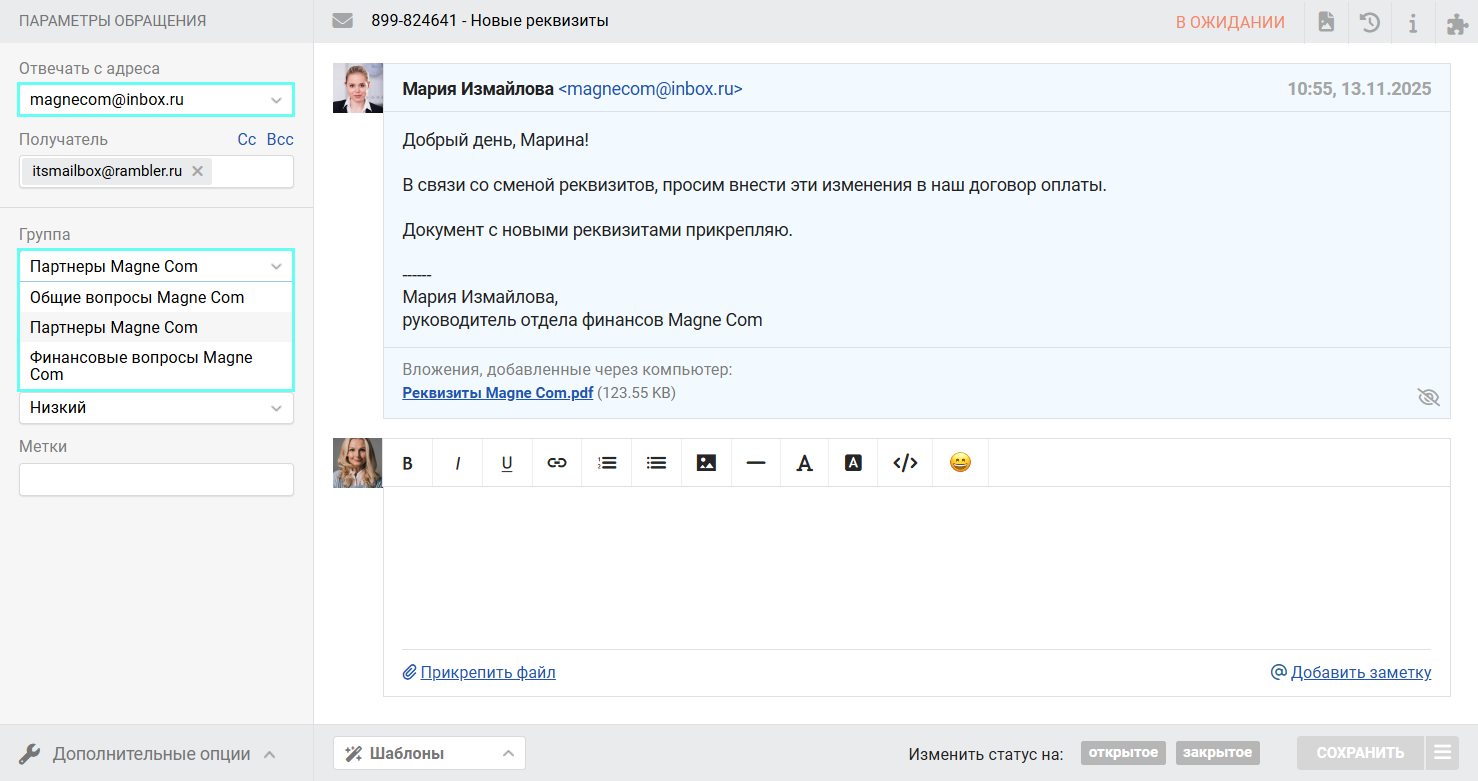This screenshot has height=781, width=1478.
Task: Click into the Метки input field
Action: [x=156, y=479]
